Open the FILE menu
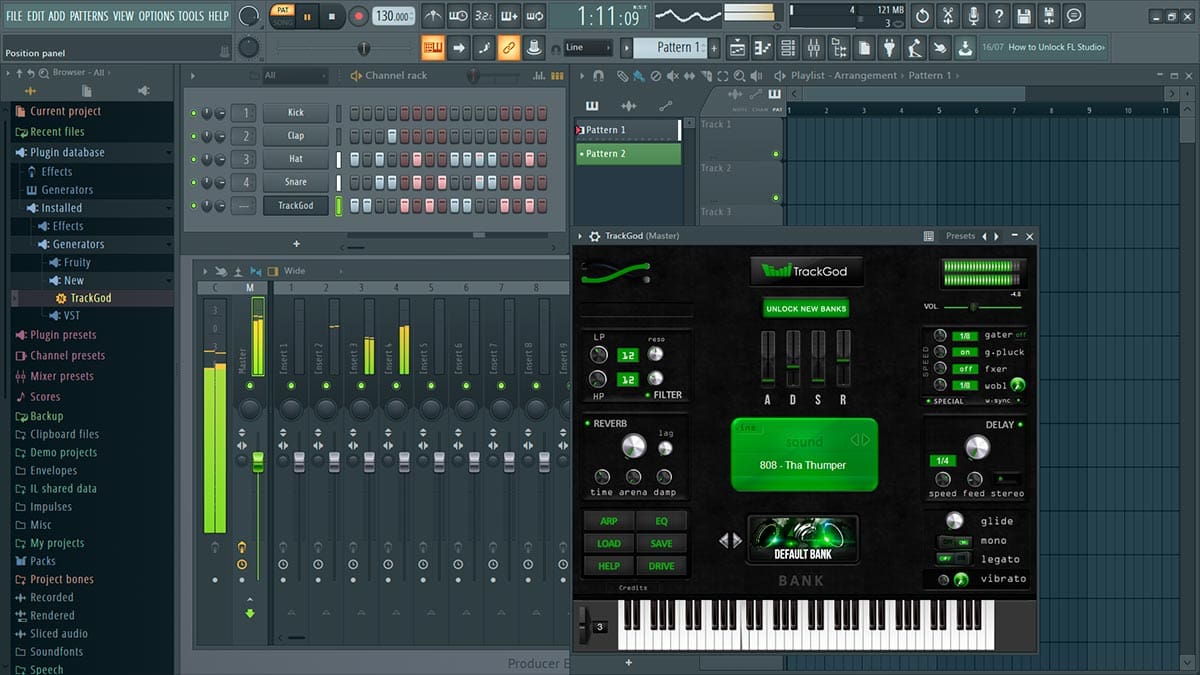Viewport: 1200px width, 675px height. pos(15,16)
